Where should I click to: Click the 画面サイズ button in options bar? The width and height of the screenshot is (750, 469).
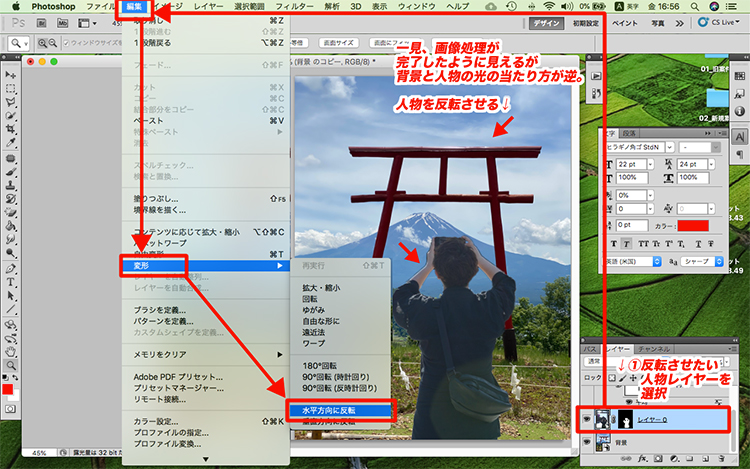[339, 43]
